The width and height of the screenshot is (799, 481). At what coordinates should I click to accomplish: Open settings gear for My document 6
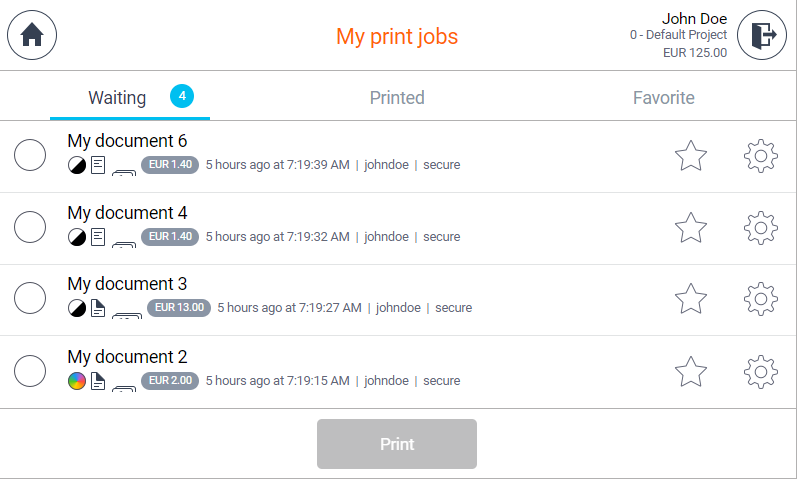pyautogui.click(x=761, y=156)
